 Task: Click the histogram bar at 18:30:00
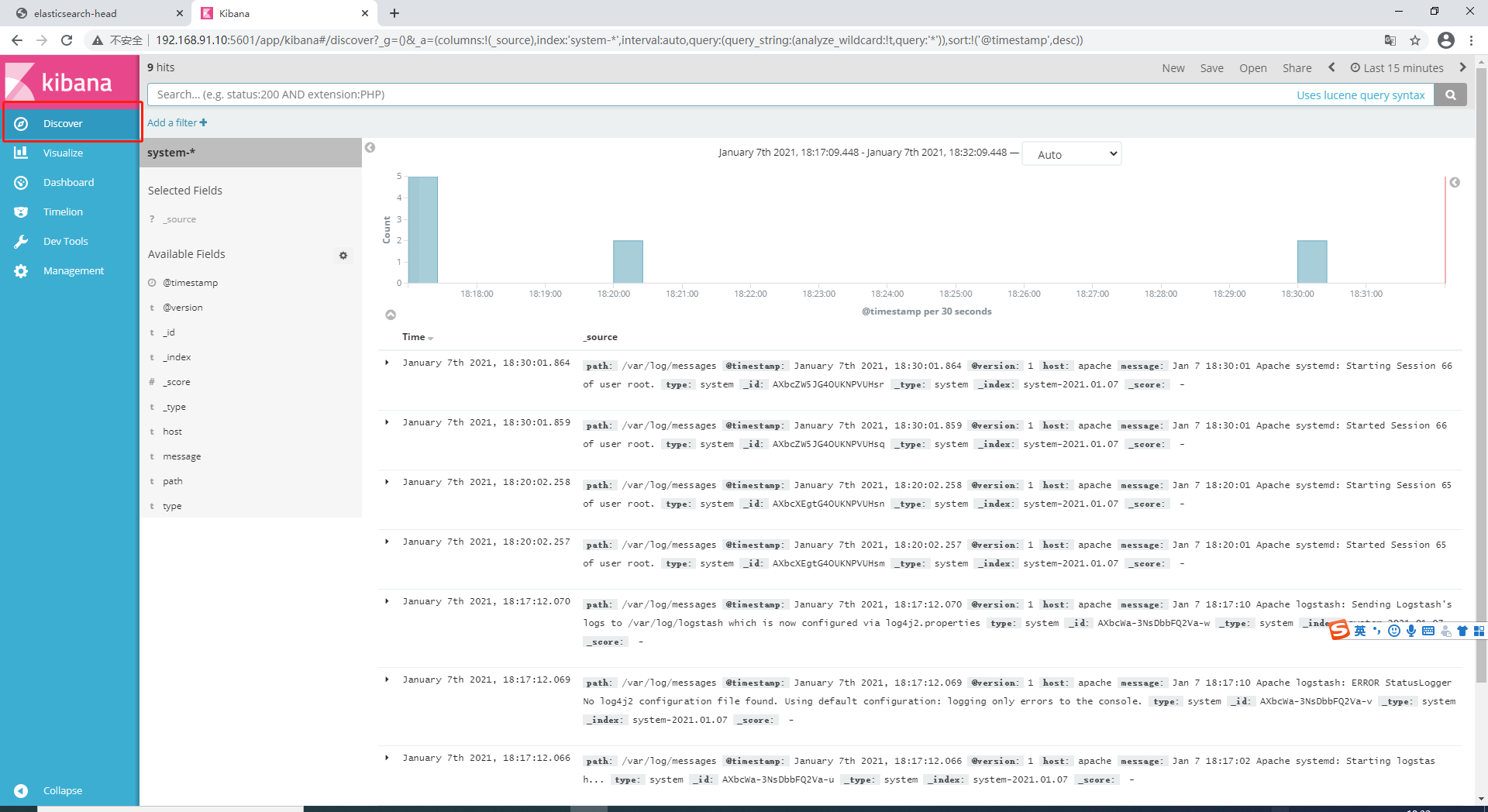1312,262
